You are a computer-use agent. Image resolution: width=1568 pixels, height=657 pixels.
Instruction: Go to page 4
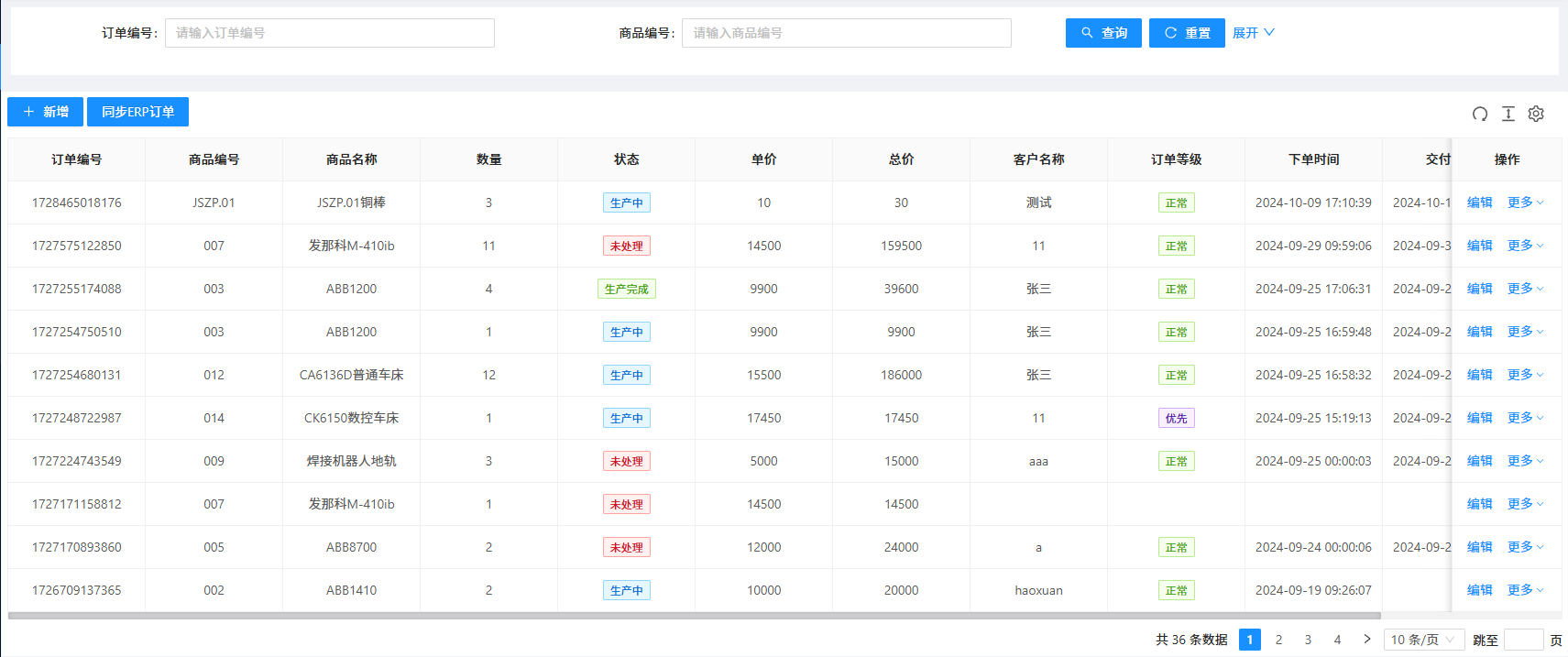click(x=1338, y=640)
